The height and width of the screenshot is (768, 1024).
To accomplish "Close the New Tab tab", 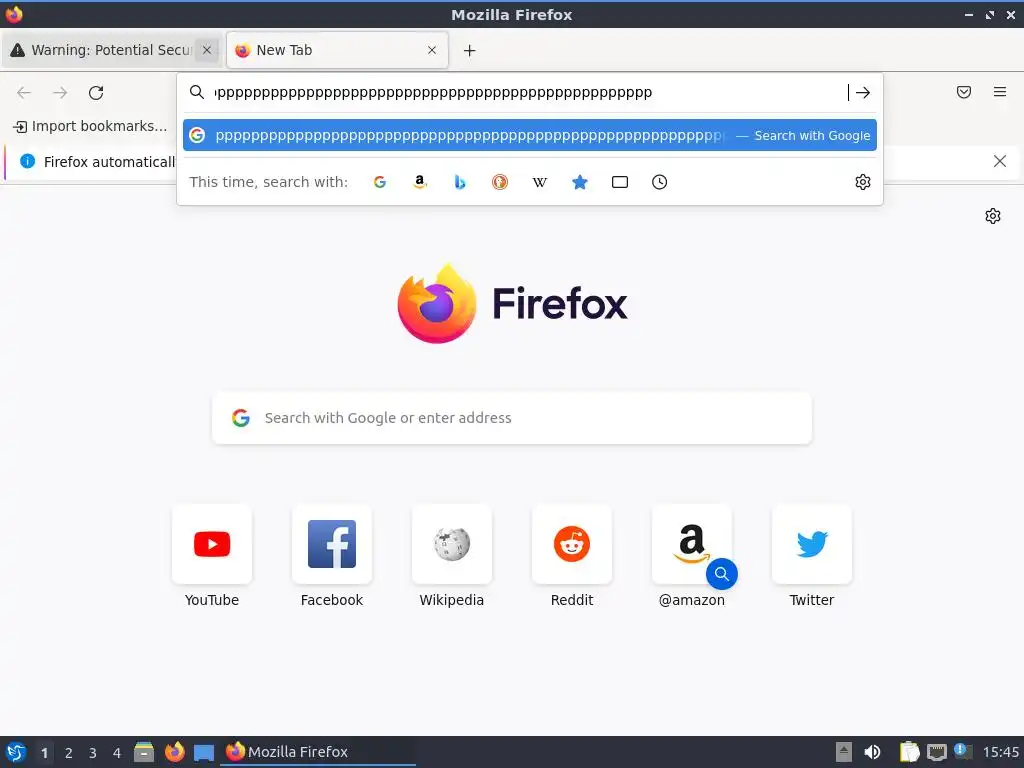I will click(432, 50).
